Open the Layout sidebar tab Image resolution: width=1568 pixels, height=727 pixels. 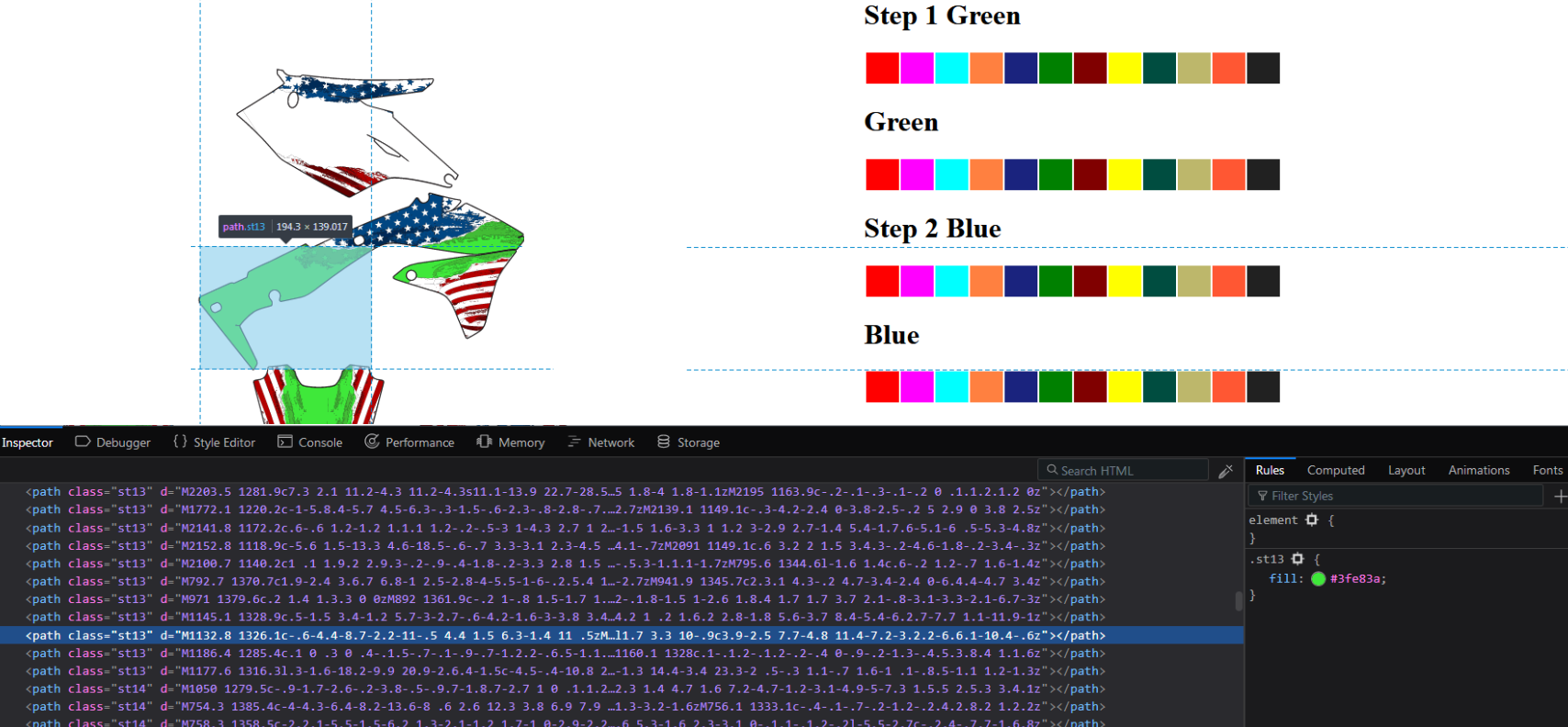pos(1406,470)
